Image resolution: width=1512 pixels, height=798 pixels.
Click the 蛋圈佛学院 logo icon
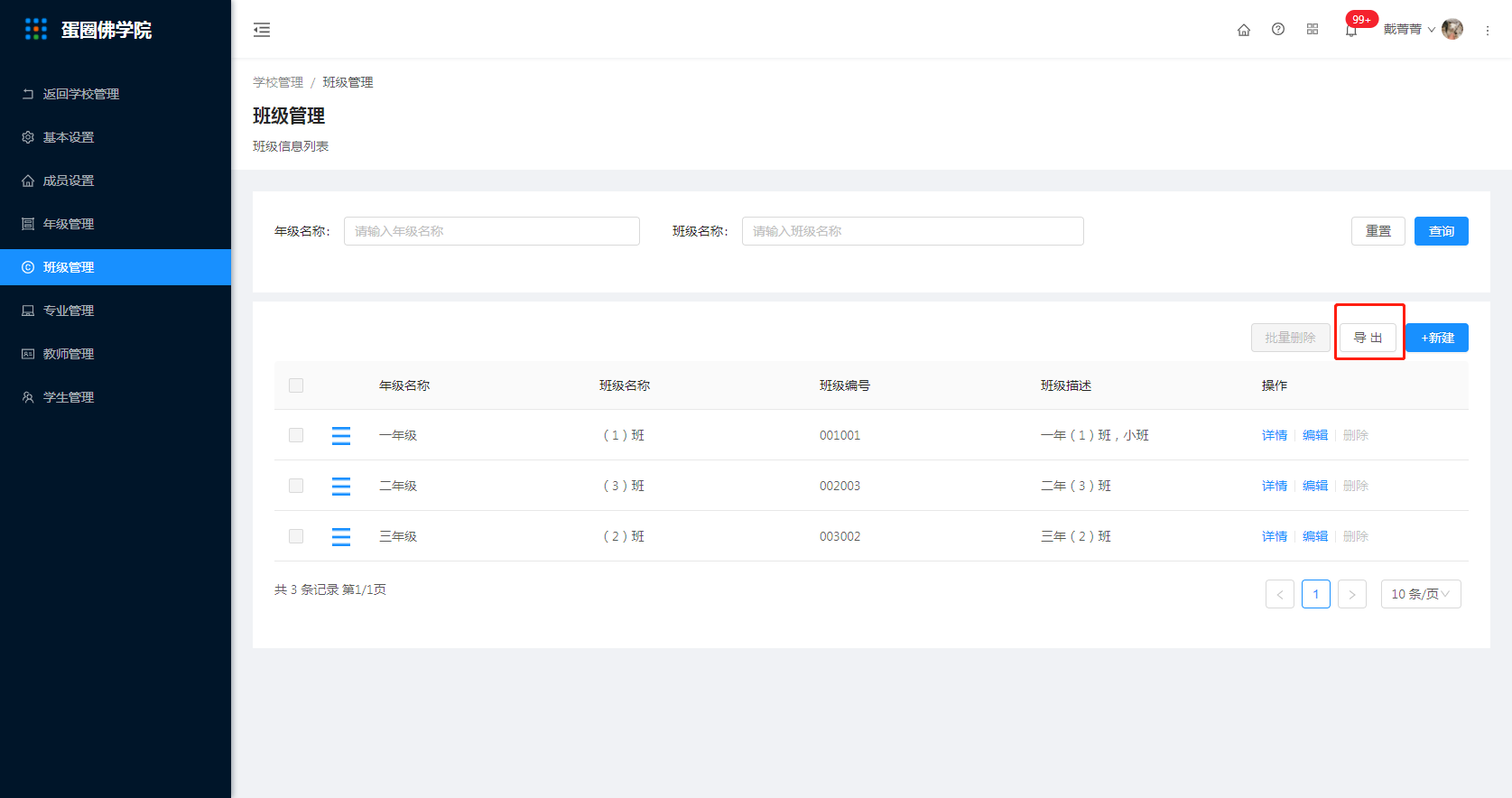[x=36, y=29]
